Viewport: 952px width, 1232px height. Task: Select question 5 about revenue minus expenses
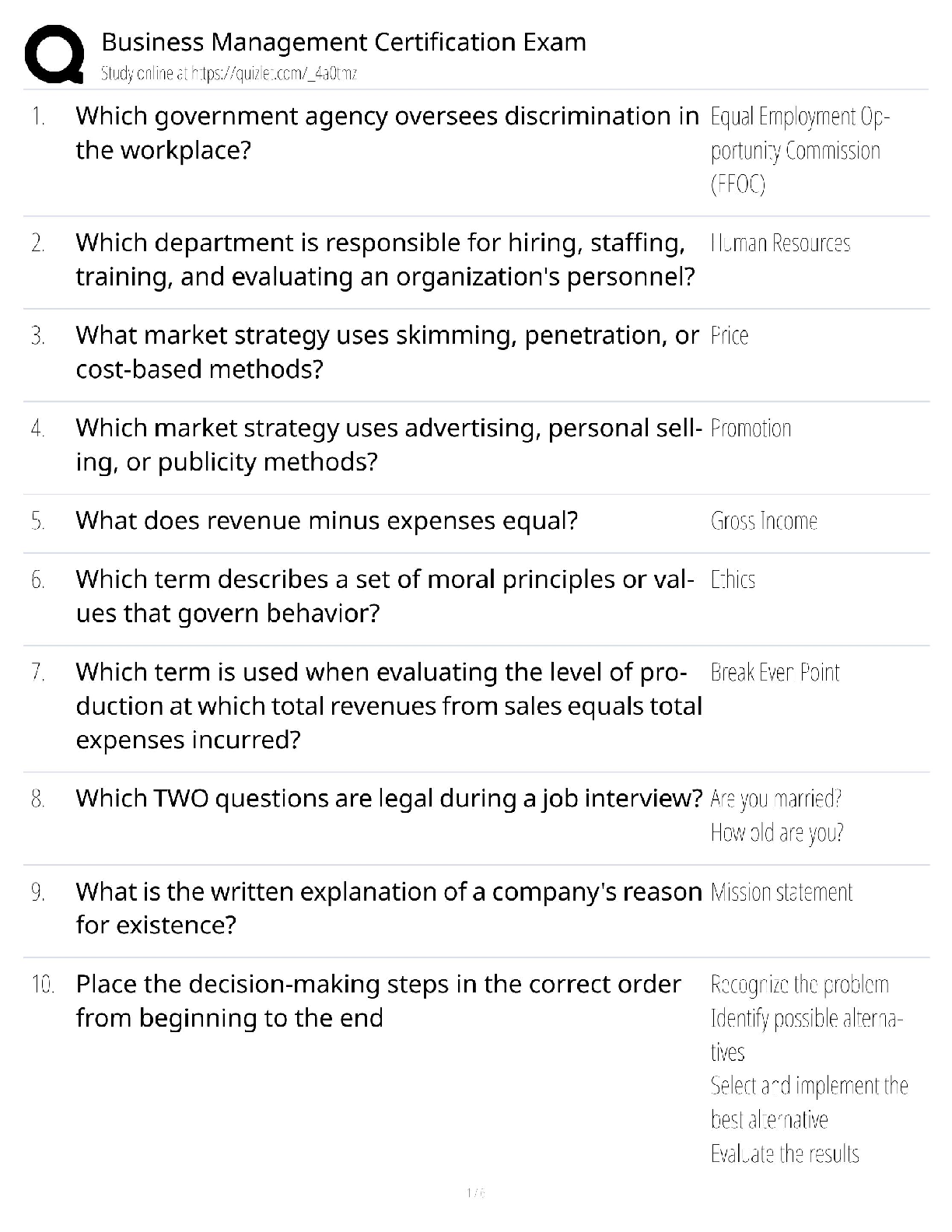(327, 520)
